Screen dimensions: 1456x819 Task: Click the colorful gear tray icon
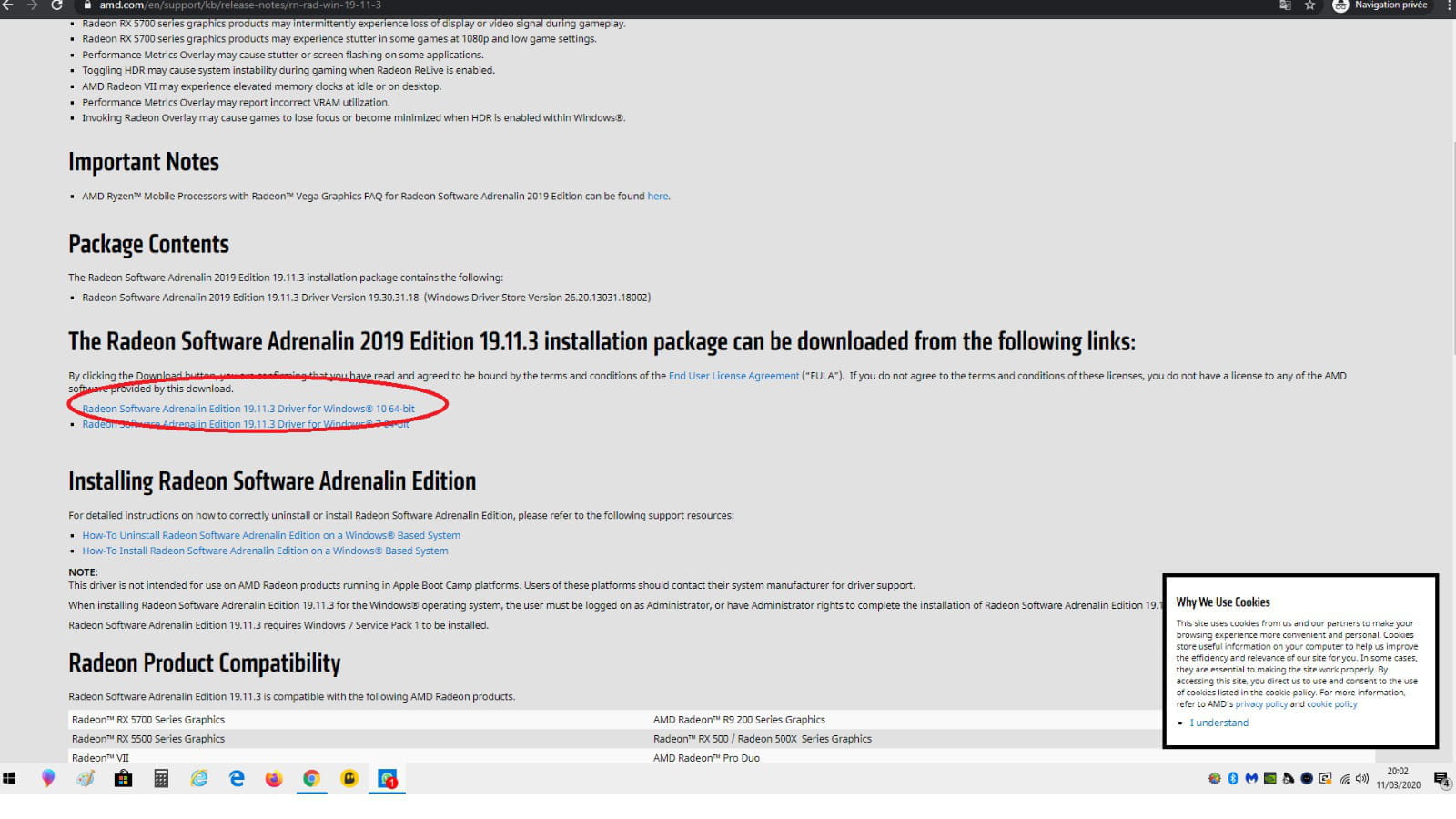(1215, 778)
